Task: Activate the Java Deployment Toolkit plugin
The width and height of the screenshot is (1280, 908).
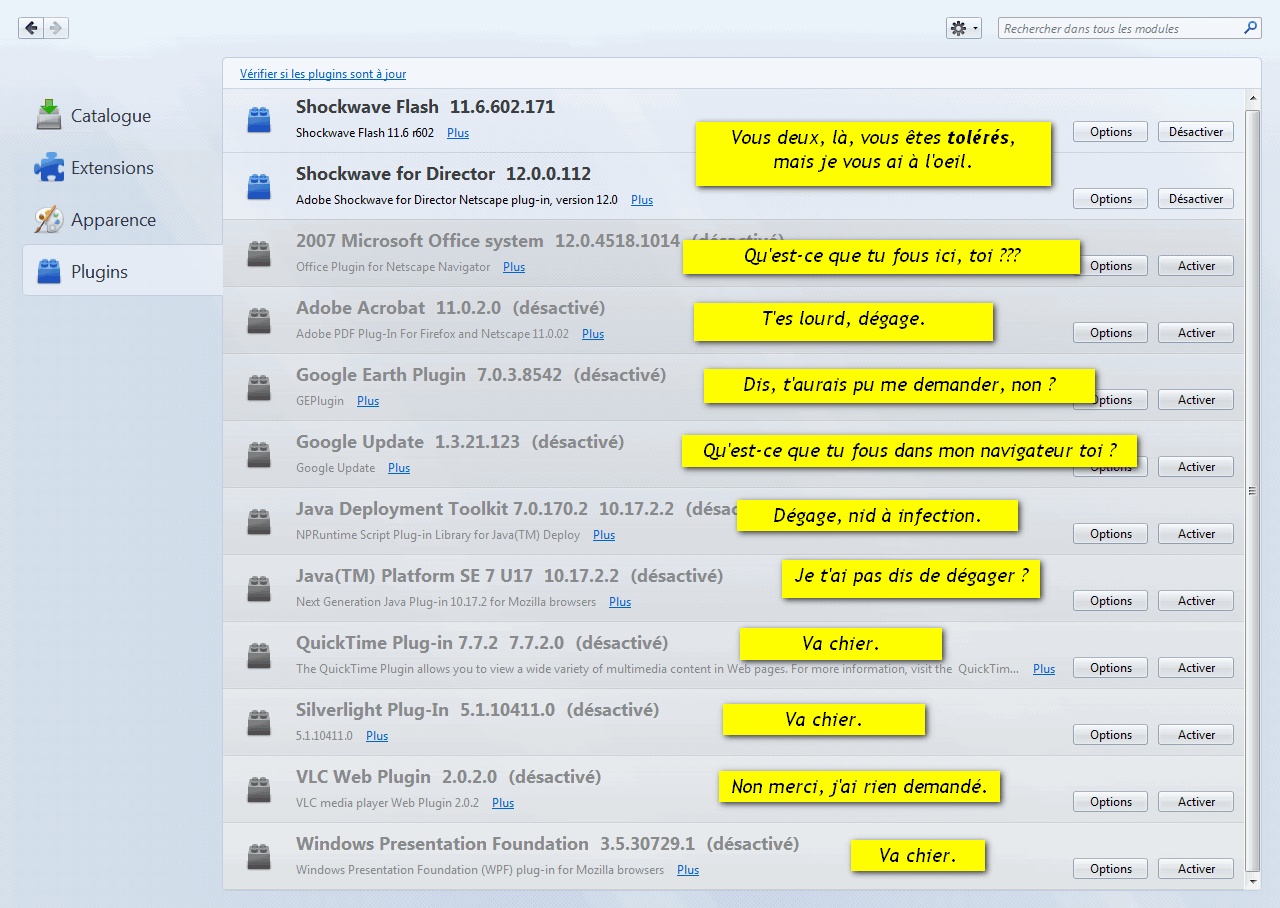Action: (x=1196, y=534)
